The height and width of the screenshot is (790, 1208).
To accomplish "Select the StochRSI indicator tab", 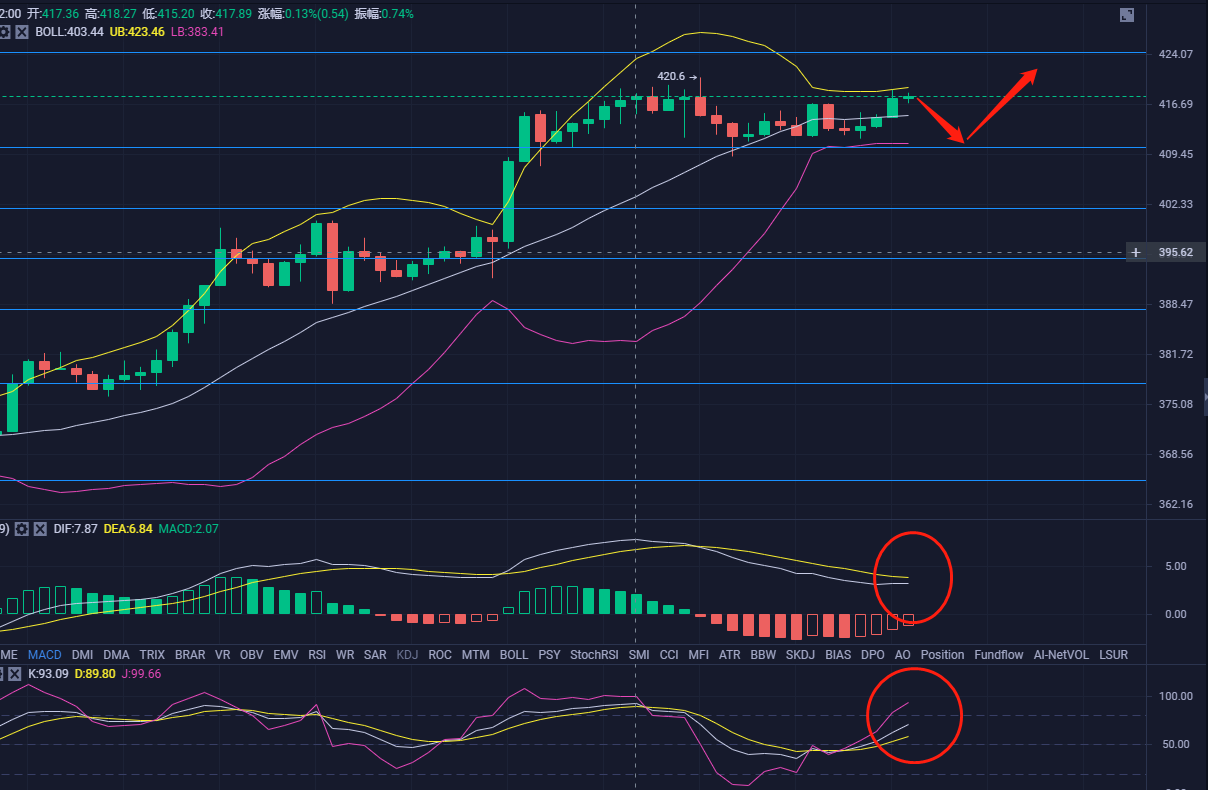I will tap(594, 655).
